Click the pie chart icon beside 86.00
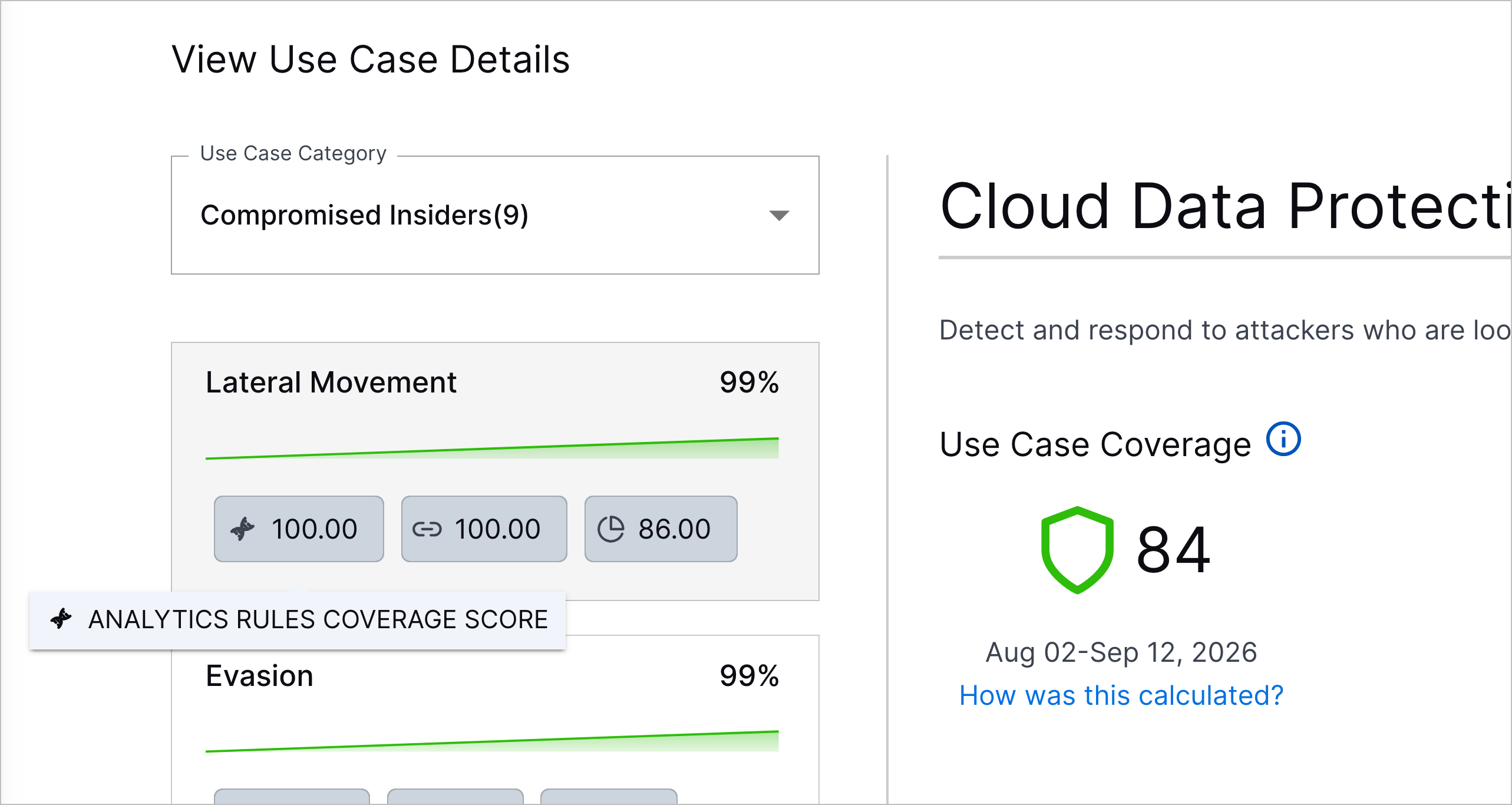This screenshot has width=1512, height=805. click(611, 529)
